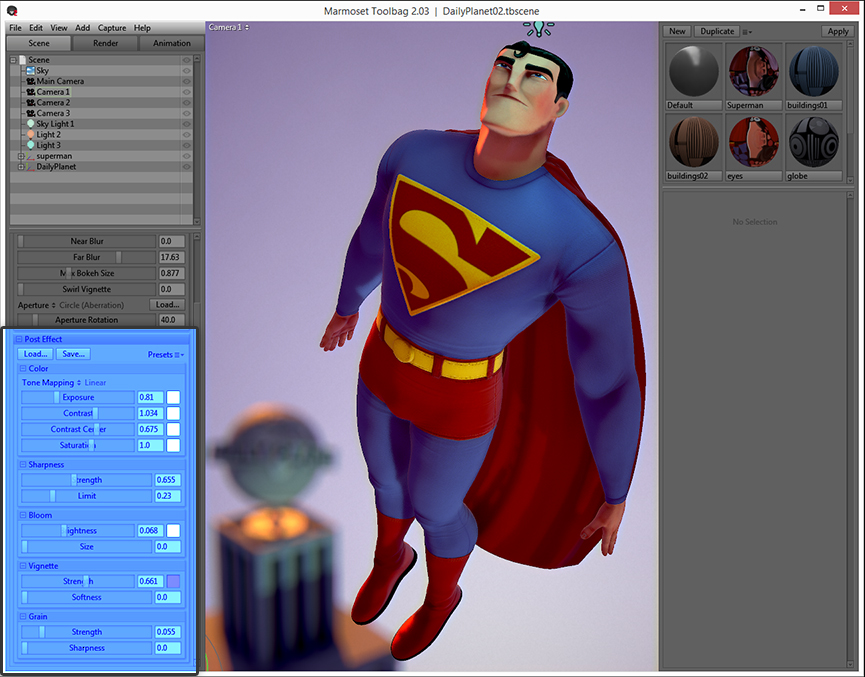865x677 pixels.
Task: Click the Marmoset Toolbag logo in title bar
Action: 12,10
